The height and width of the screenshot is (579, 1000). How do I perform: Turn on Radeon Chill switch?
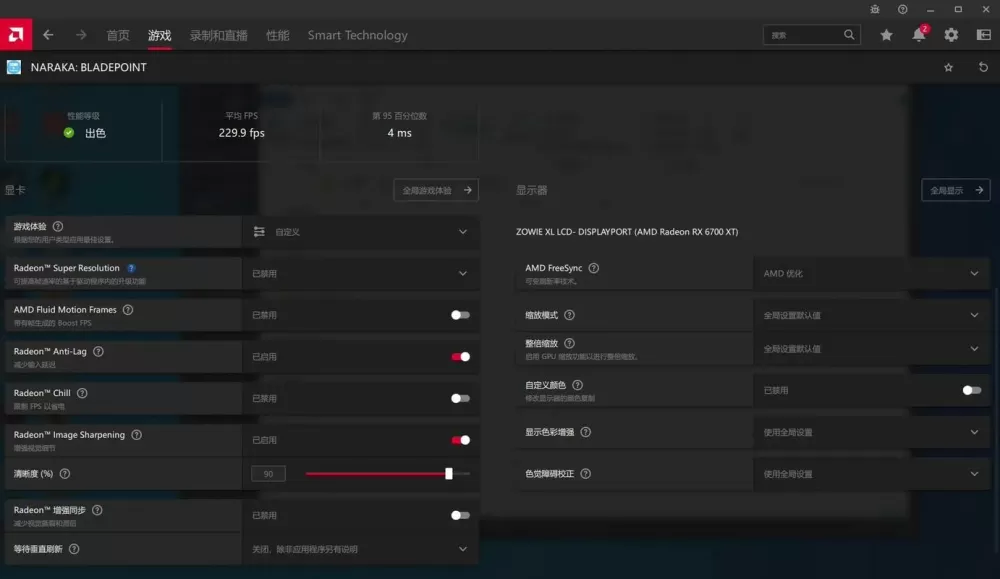click(x=460, y=399)
